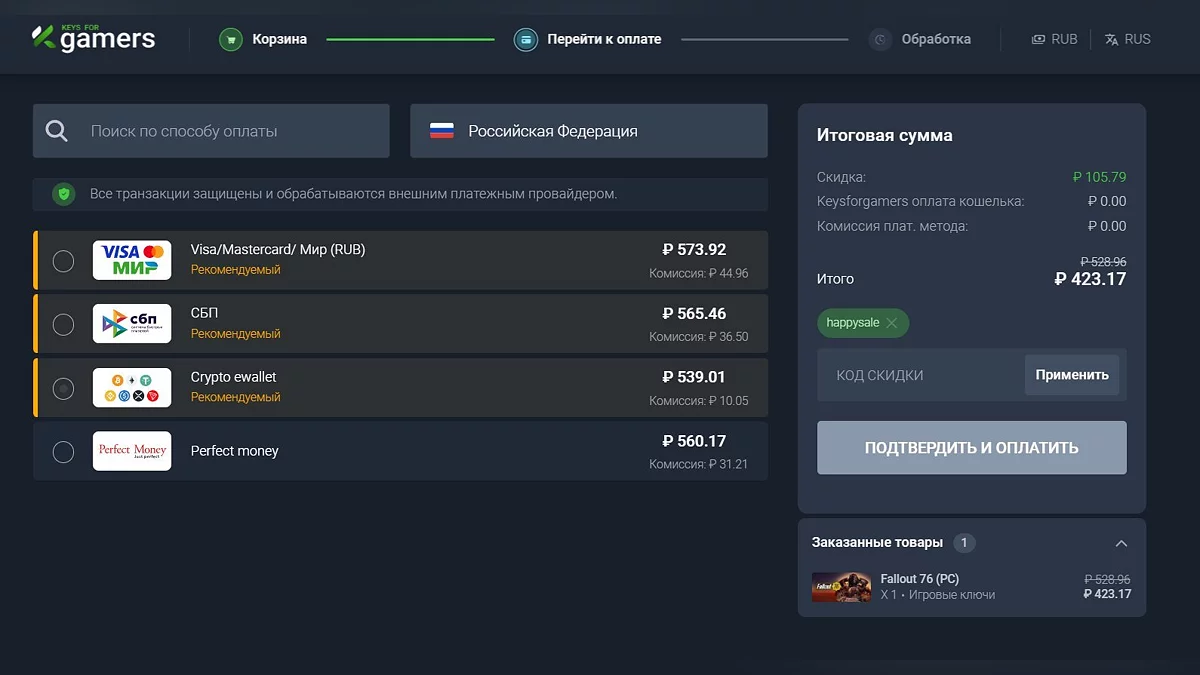1200x675 pixels.
Task: Click the Perfect Money logo
Action: click(132, 451)
